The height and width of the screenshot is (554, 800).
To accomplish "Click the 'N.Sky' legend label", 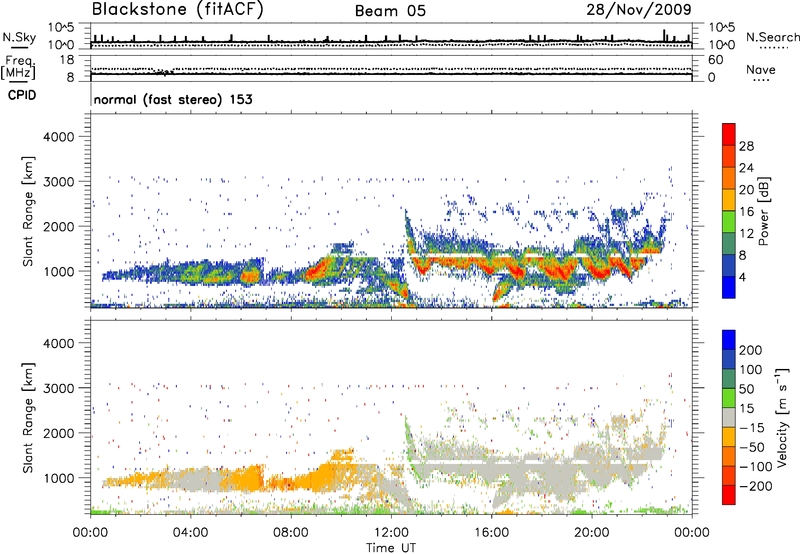I will (19, 37).
